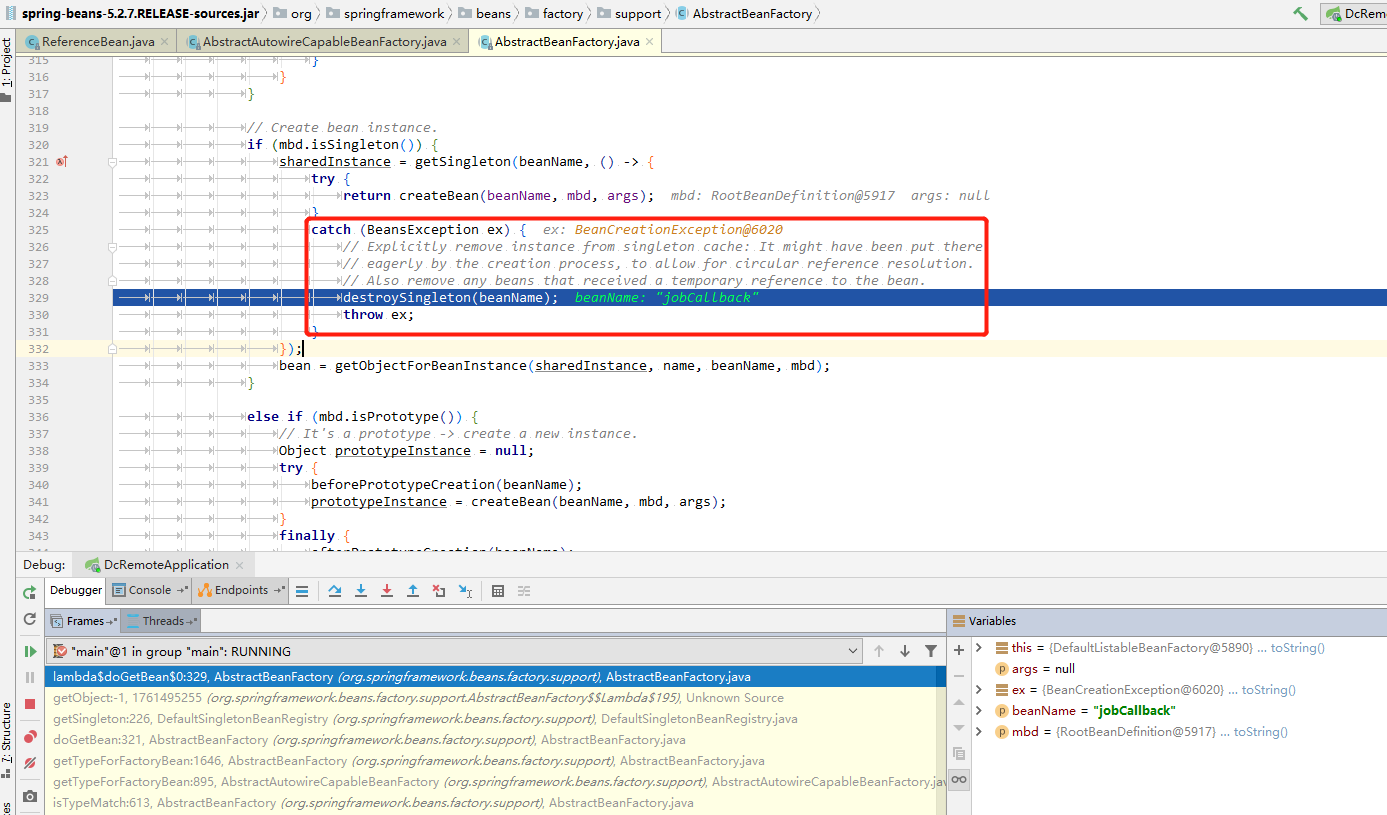Open the Evaluate Expression calculator
The height and width of the screenshot is (815, 1387).
click(x=498, y=591)
